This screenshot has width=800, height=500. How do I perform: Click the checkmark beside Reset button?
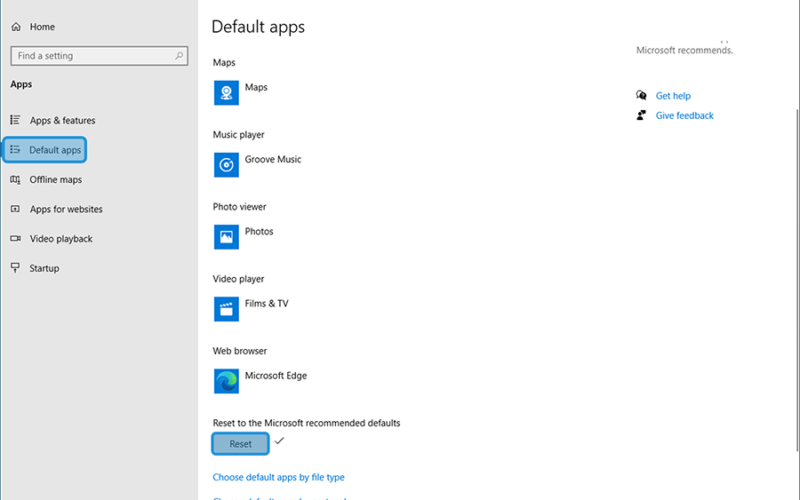point(279,441)
